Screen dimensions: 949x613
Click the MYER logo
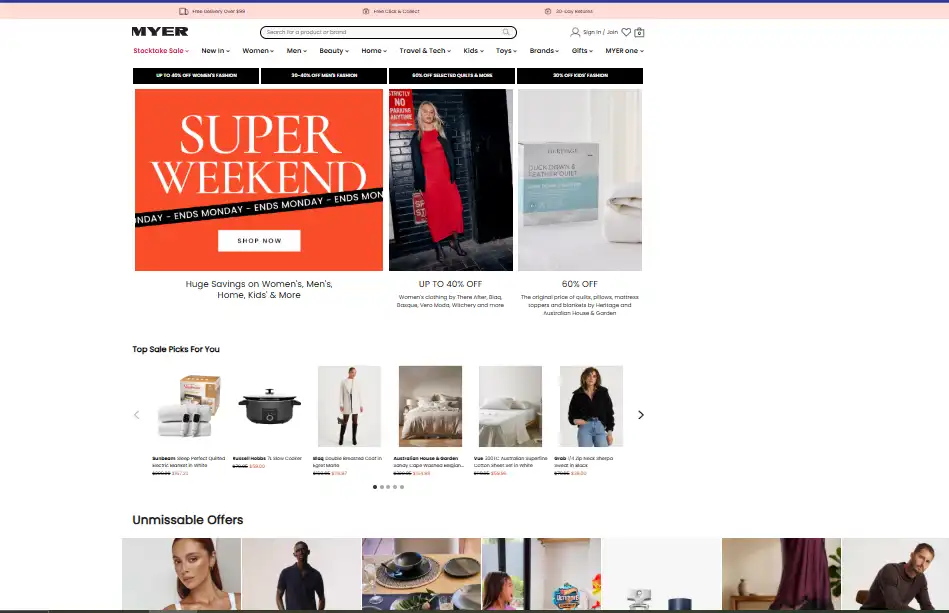(x=160, y=31)
